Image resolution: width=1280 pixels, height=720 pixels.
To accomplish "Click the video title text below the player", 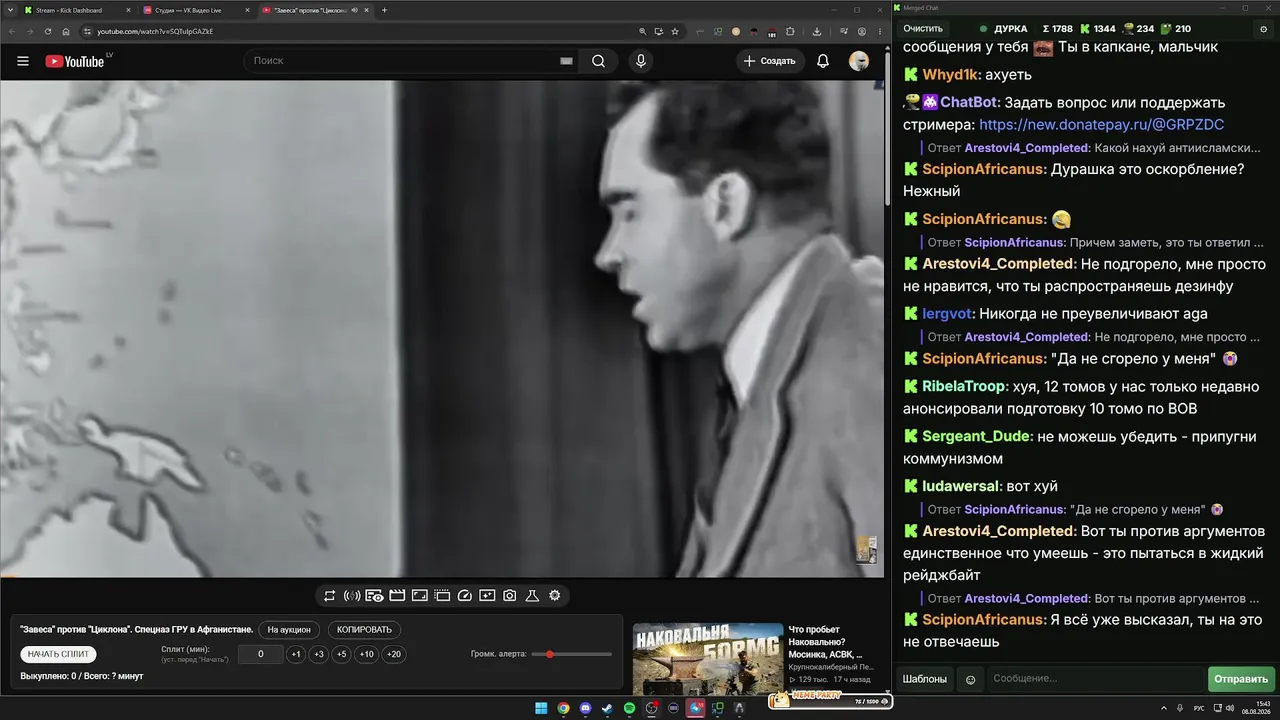I will 137,630.
